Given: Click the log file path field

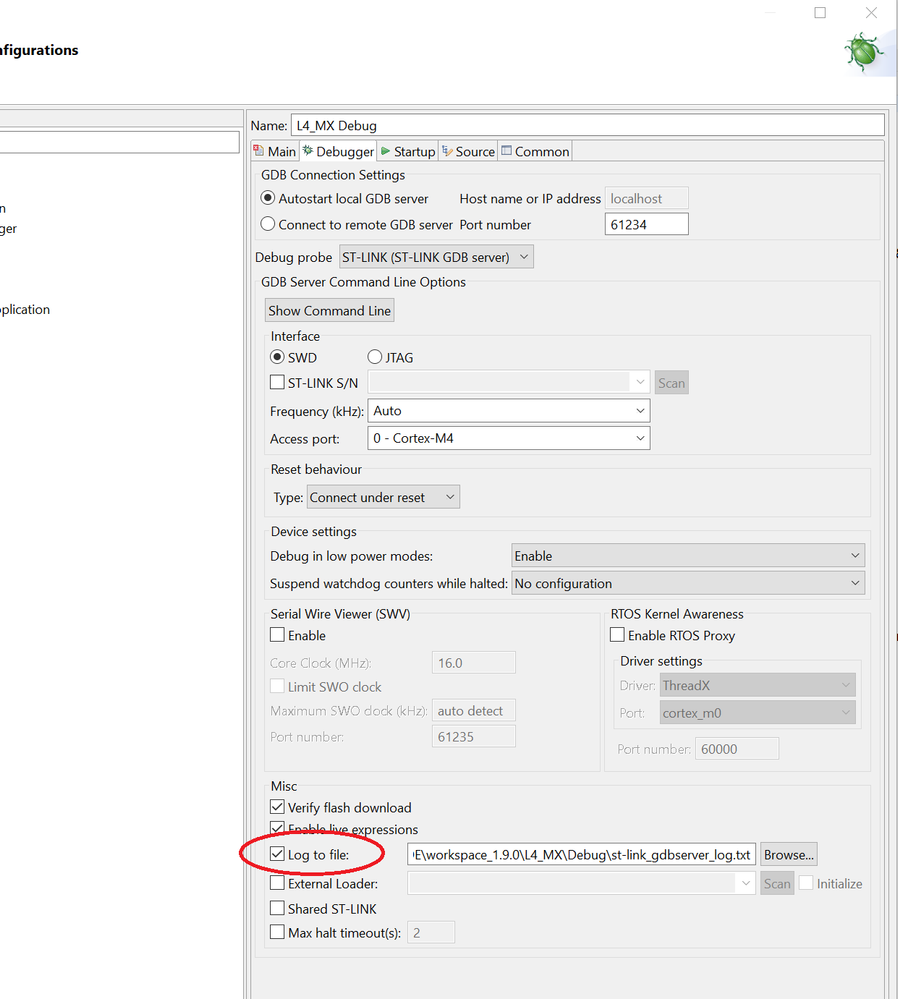Looking at the screenshot, I should tap(581, 854).
